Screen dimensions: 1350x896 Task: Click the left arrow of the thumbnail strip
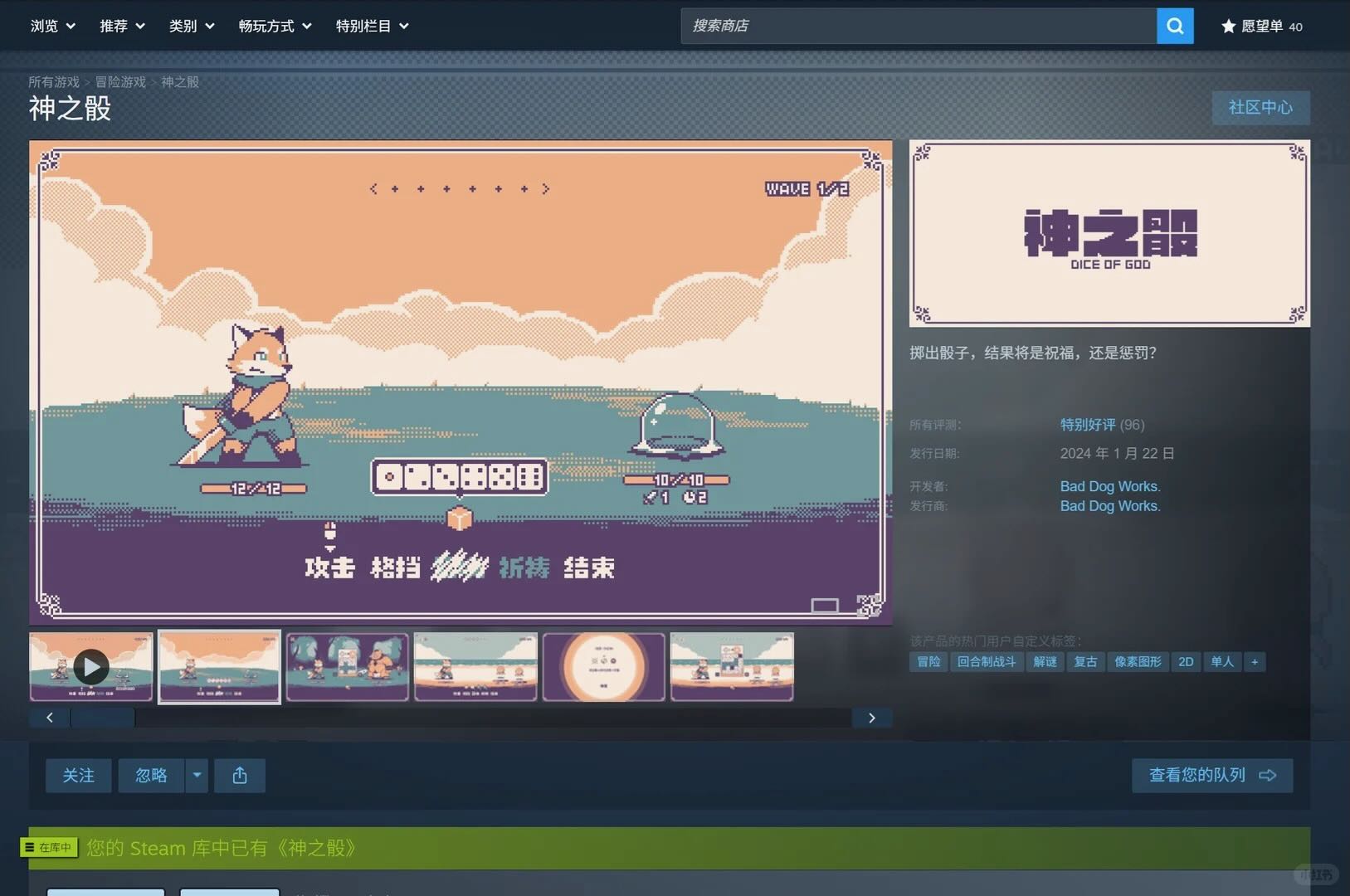pos(50,718)
